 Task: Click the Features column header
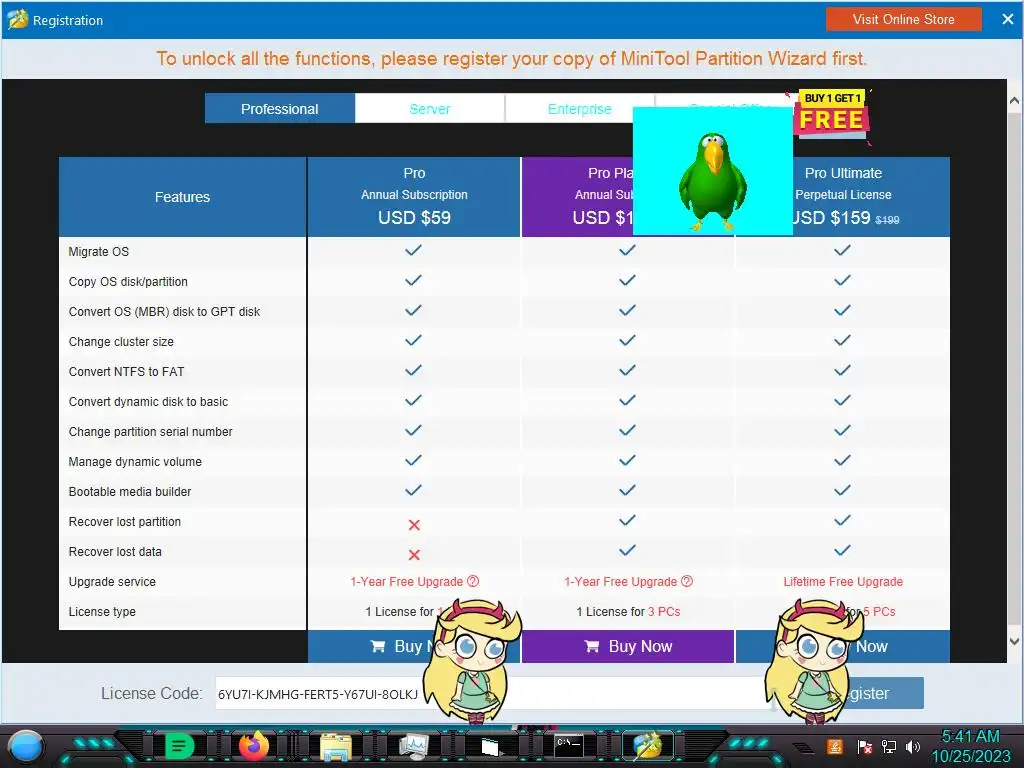coord(182,197)
